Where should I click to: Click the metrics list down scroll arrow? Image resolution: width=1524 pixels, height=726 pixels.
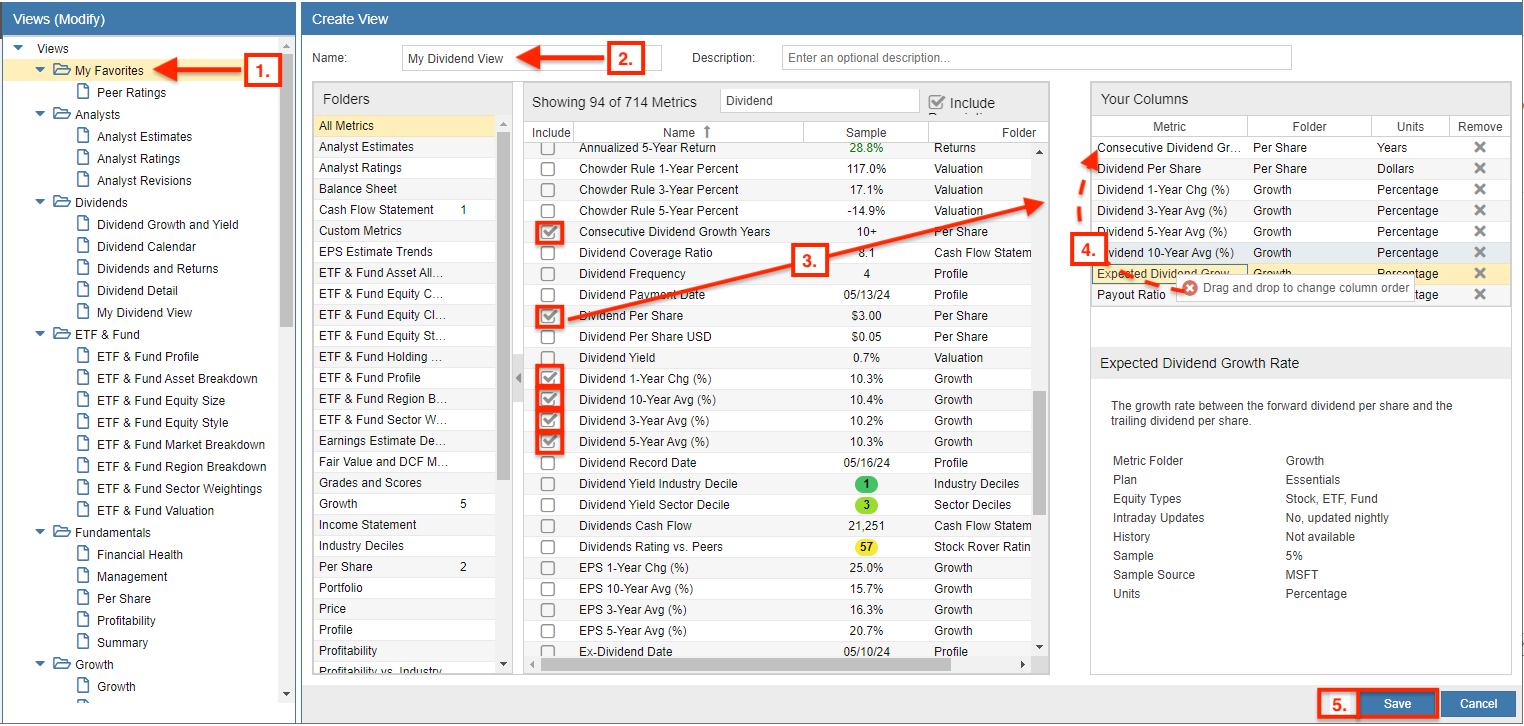coord(1040,647)
